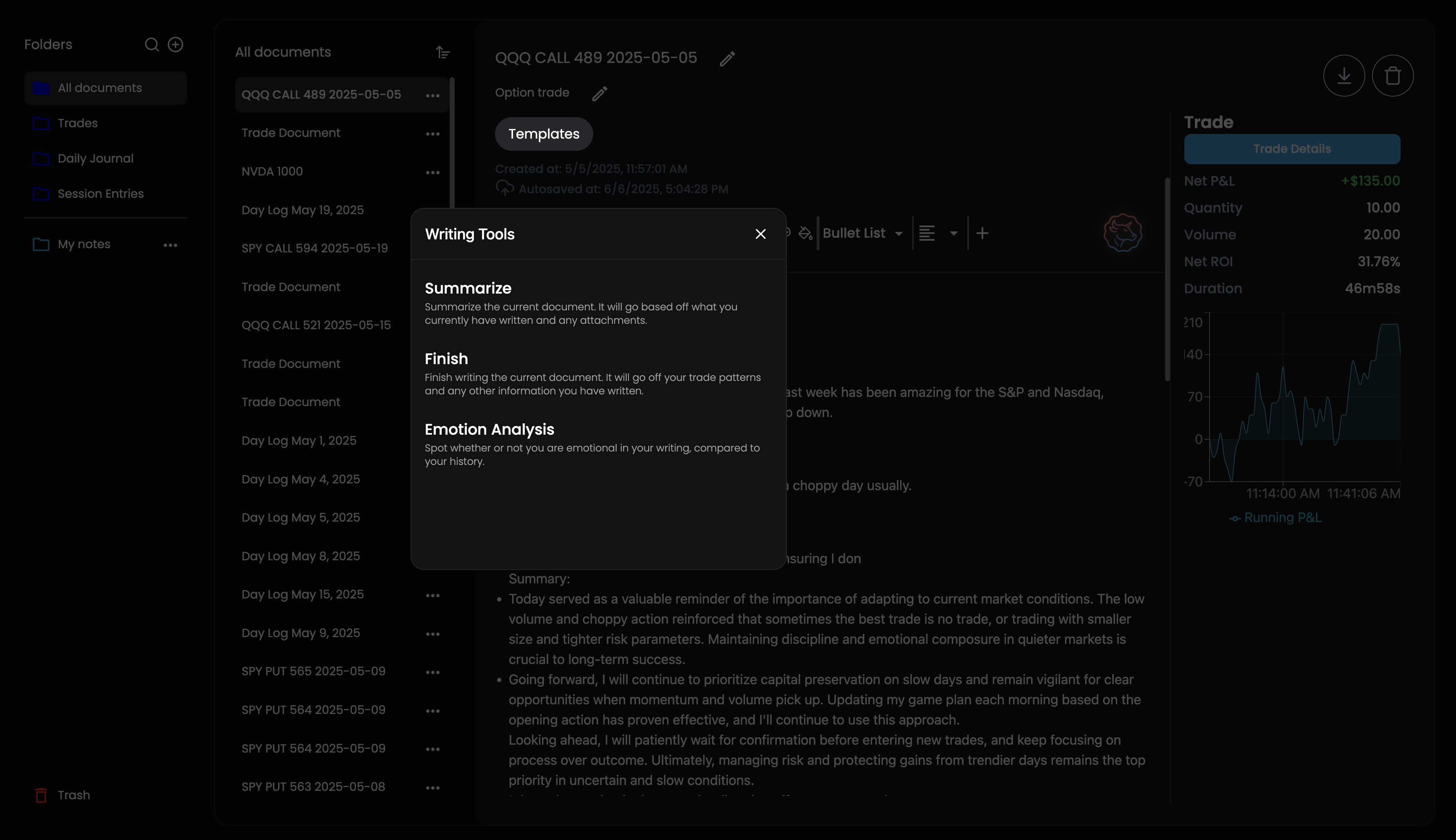
Task: Rename Option trade via pencil icon
Action: pos(600,94)
